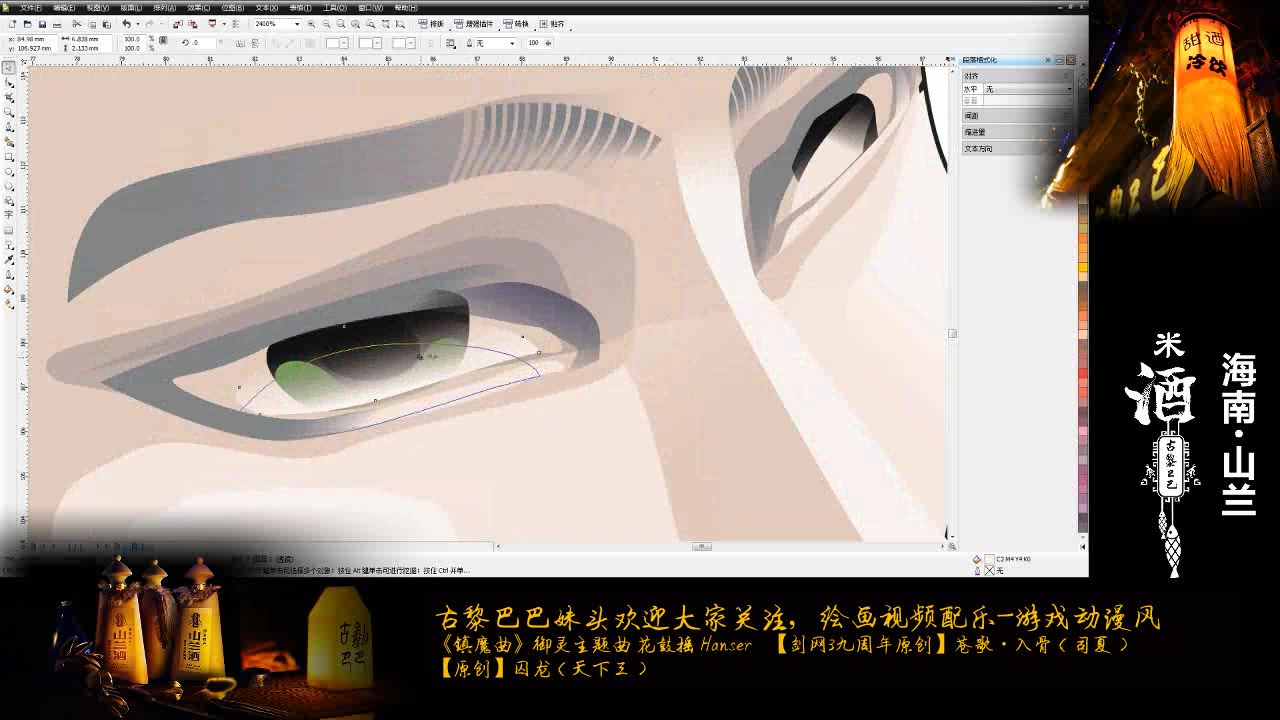
Task: Open the zoom level 2400% dropdown
Action: (297, 24)
